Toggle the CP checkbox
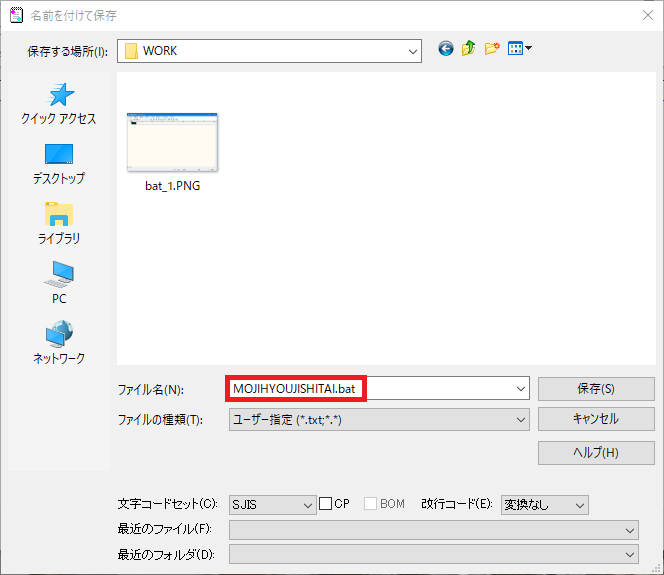The height and width of the screenshot is (575, 664). pos(325,503)
